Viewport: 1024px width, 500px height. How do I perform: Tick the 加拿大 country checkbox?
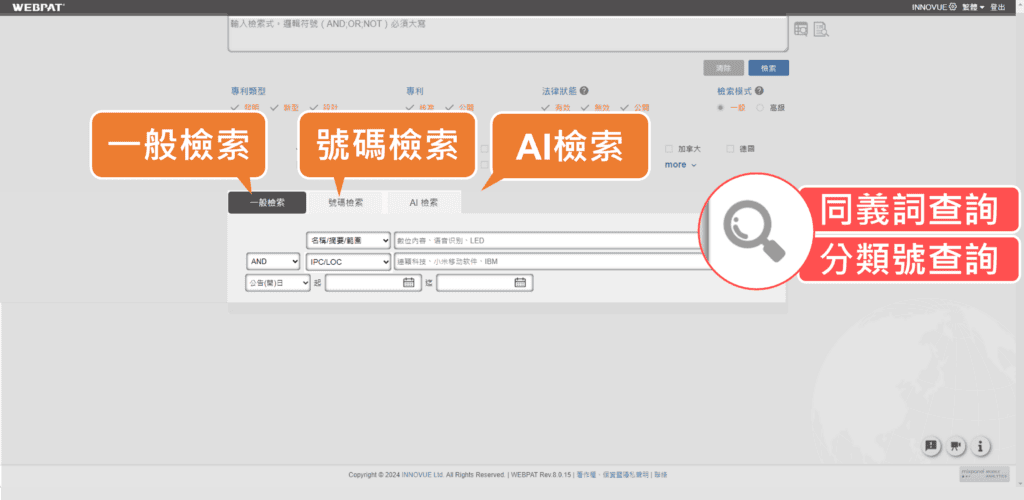[x=669, y=149]
